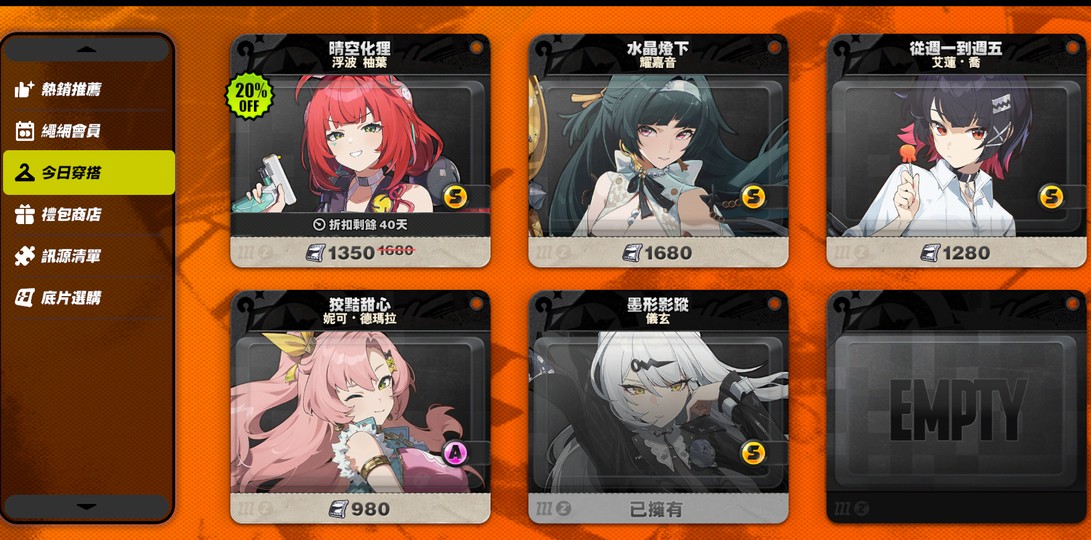Click the calendar icon beside 繩網會員
This screenshot has width=1091, height=540.
[24, 130]
